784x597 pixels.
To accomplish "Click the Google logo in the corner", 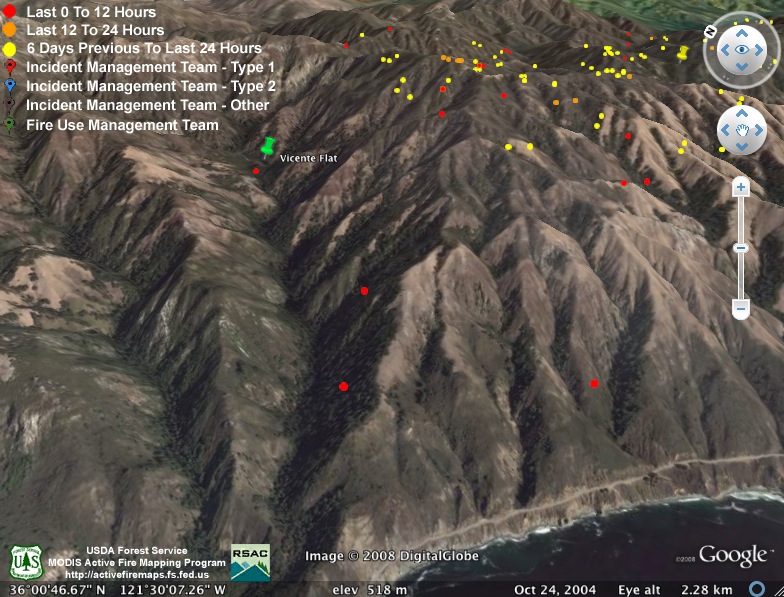I will click(x=733, y=555).
